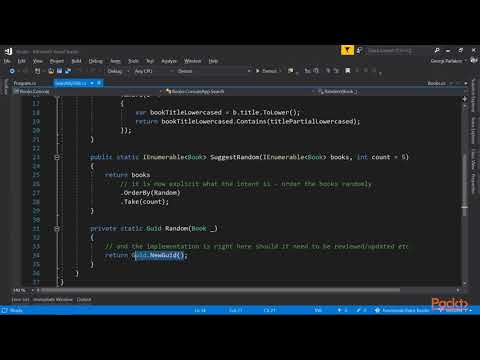Click line number 31 in the gutter
This screenshot has height=360, width=480.
[x=36, y=228]
